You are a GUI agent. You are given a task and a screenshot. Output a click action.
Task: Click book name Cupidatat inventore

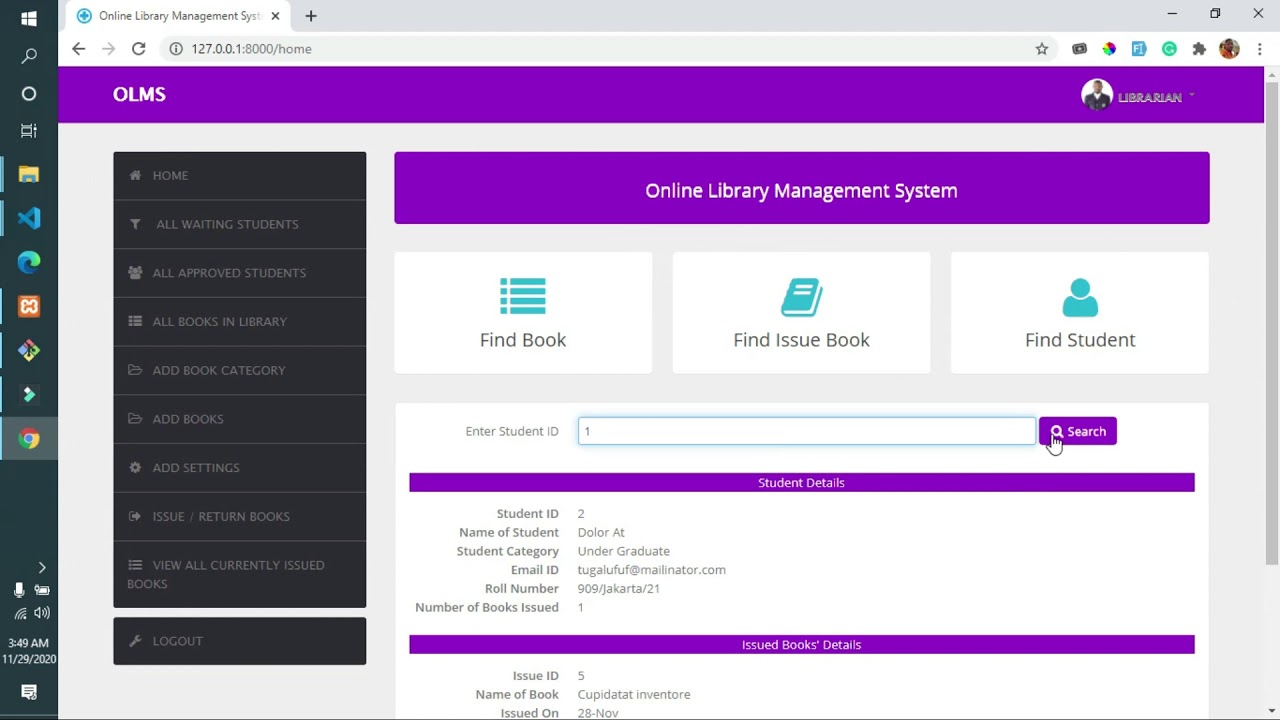[x=633, y=694]
